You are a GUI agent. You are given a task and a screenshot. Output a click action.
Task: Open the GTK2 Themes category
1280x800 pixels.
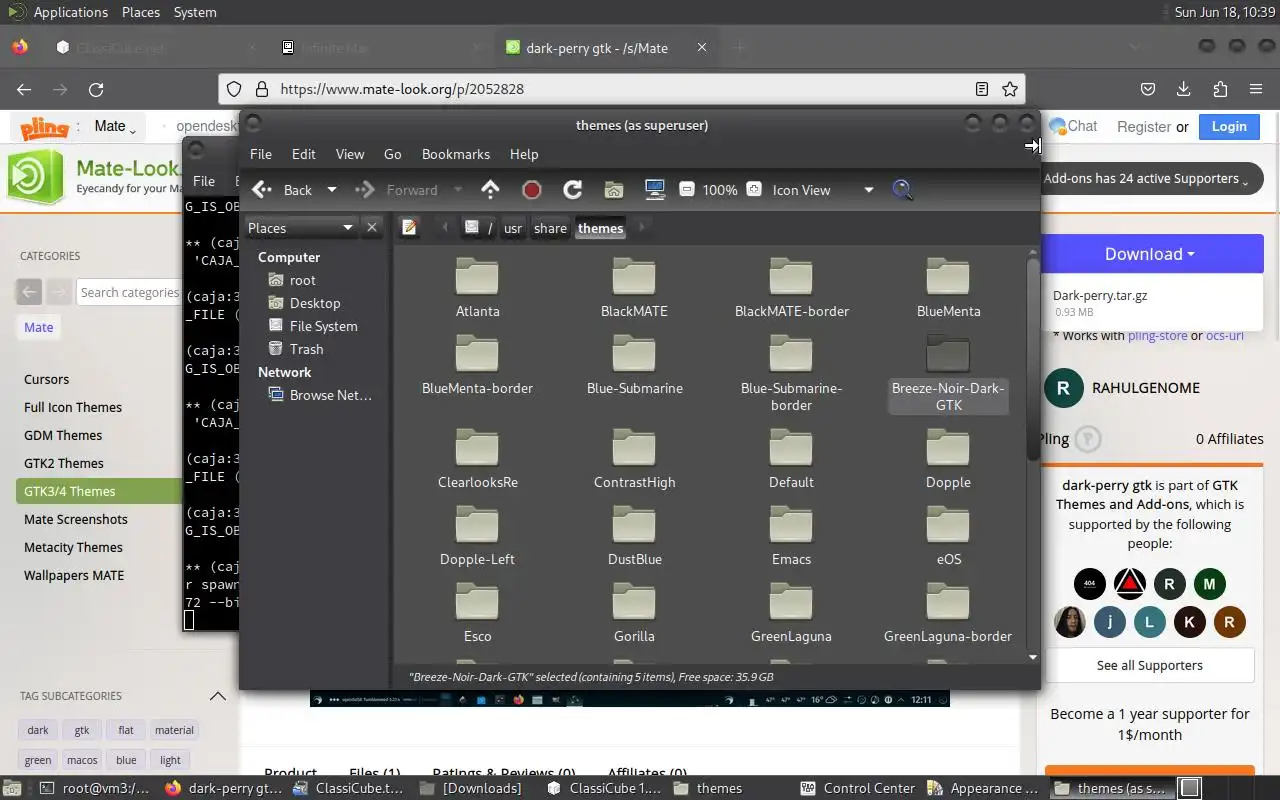64,463
